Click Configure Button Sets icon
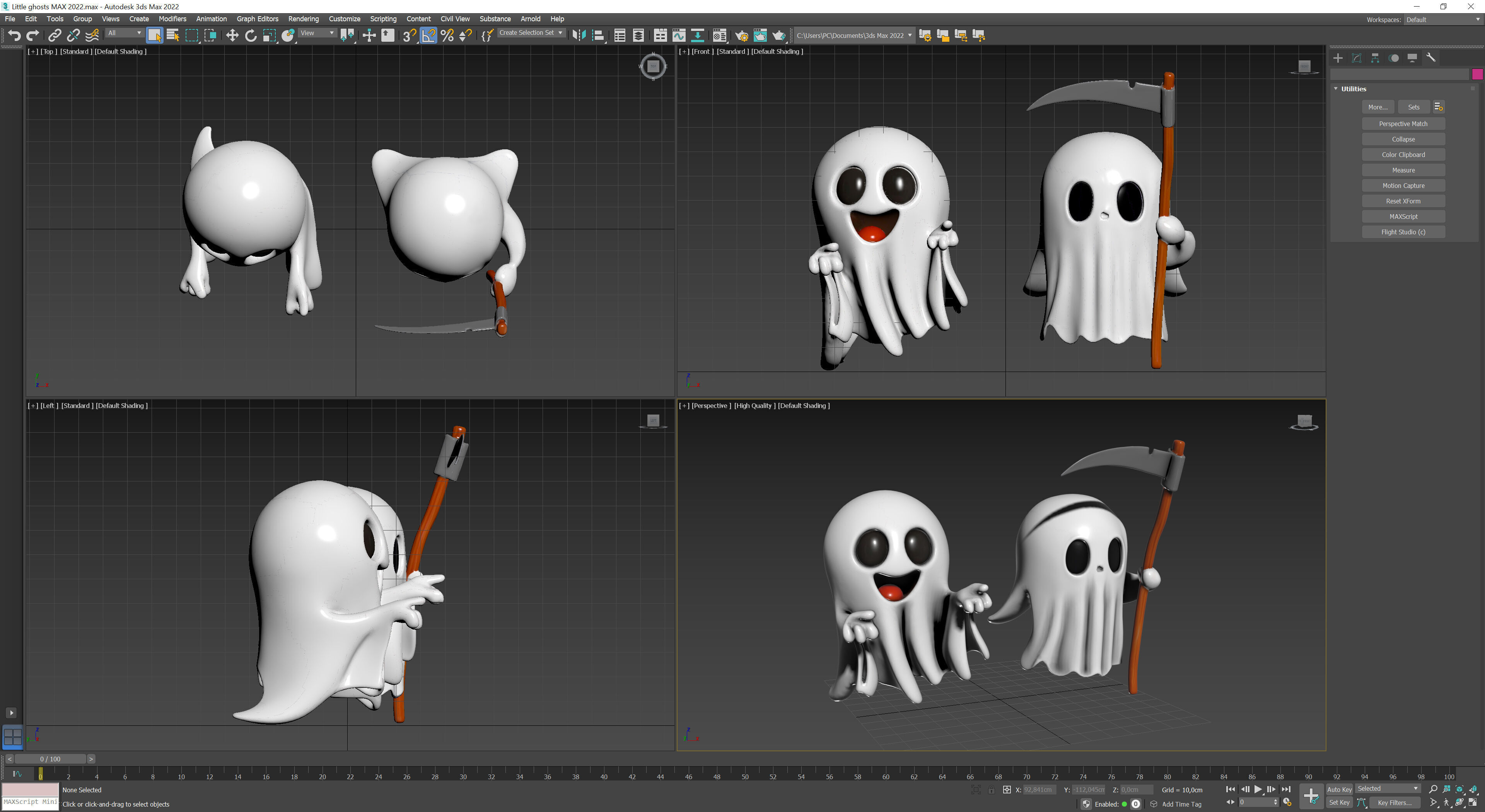 [1438, 107]
